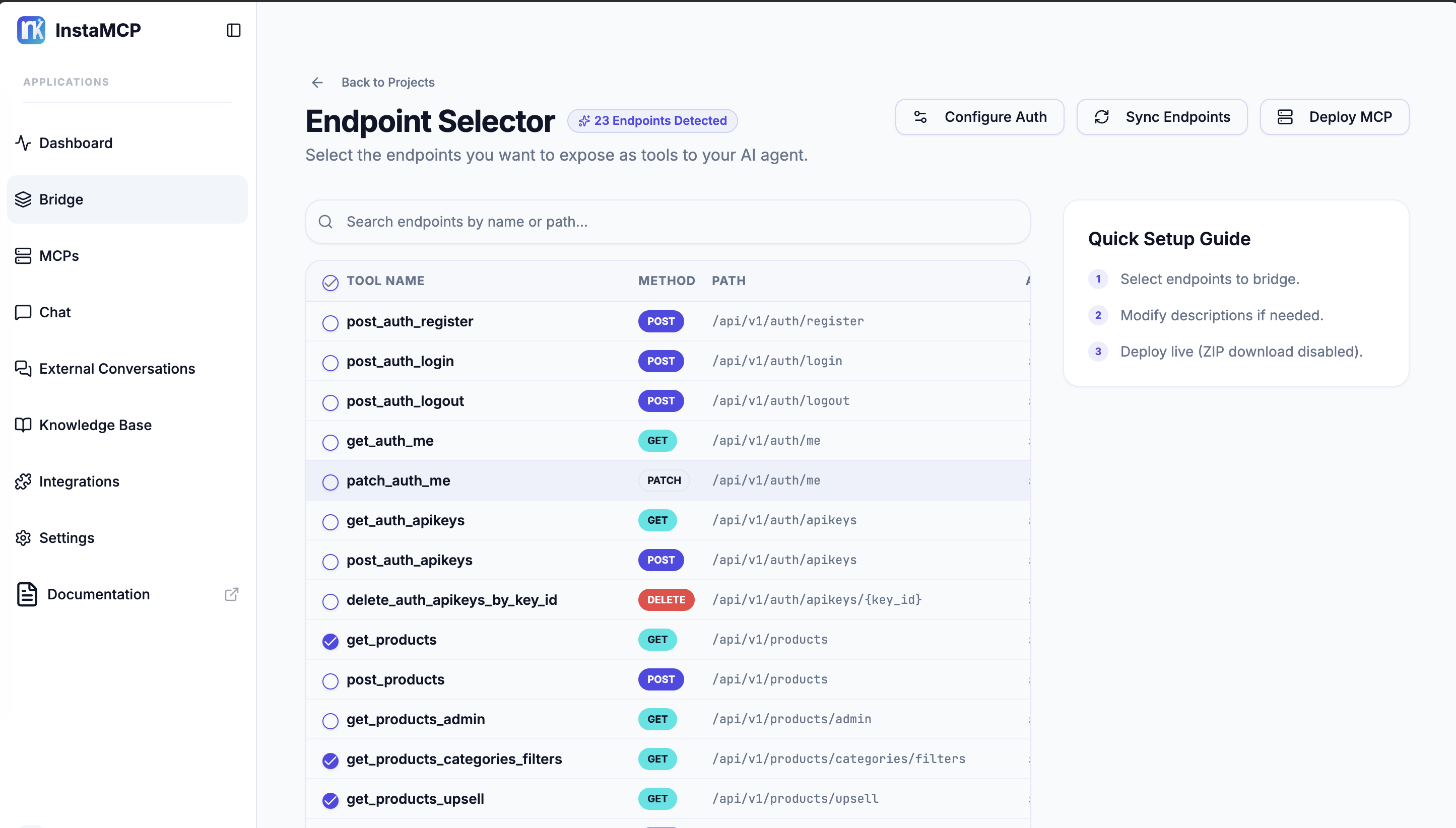Screen dimensions: 1456x828
Task: Select the delete_auth_apikeys_by_key_id checkbox
Action: [x=330, y=602]
